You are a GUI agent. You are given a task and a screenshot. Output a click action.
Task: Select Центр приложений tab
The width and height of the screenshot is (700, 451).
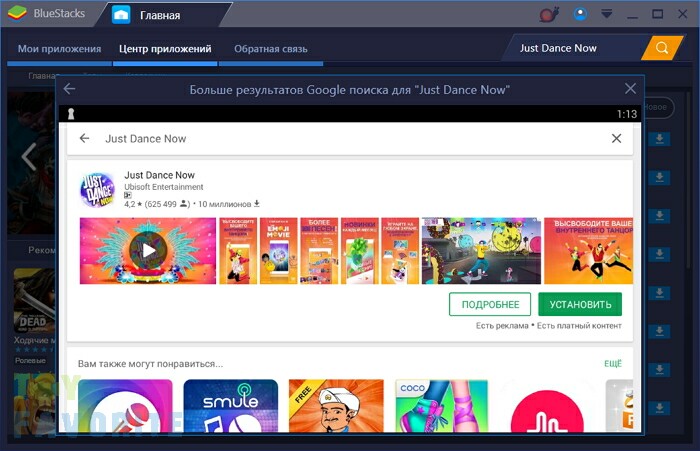[x=165, y=49]
